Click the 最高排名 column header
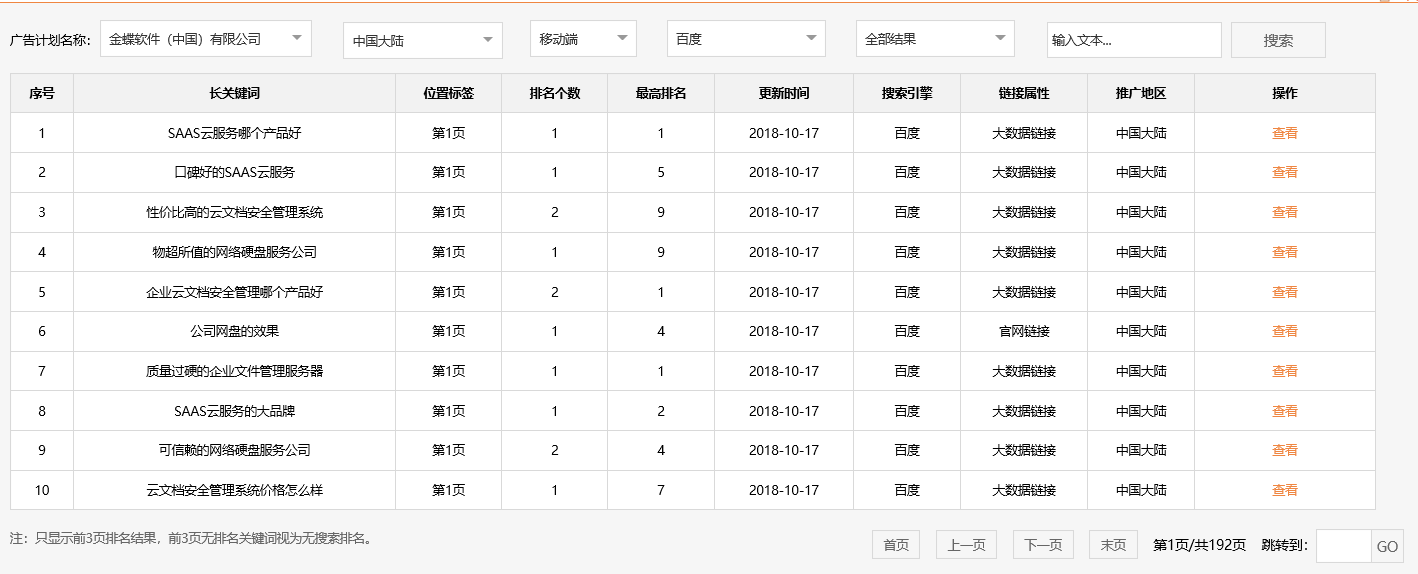Image resolution: width=1418 pixels, height=574 pixels. [x=661, y=93]
